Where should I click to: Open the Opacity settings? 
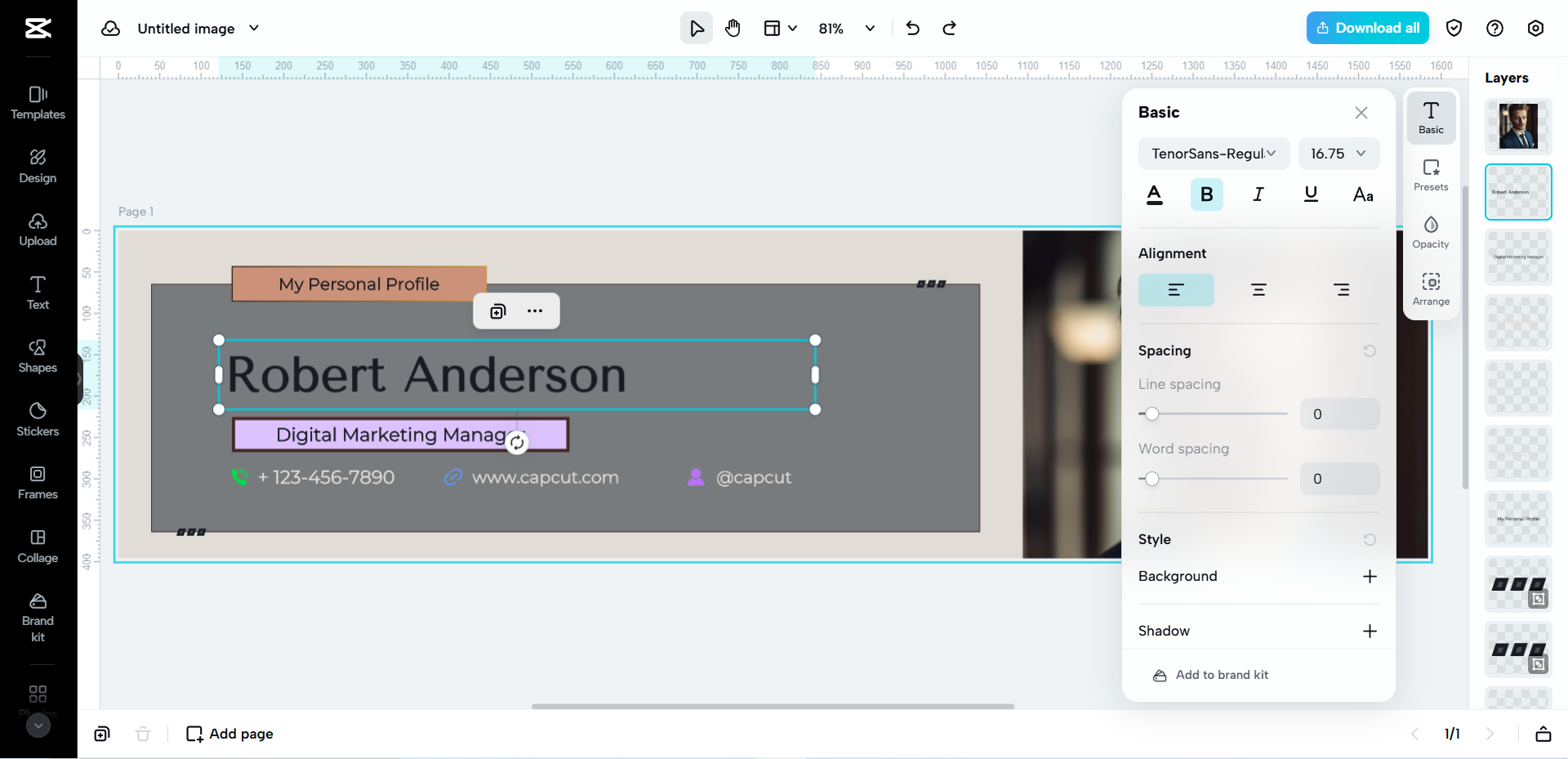click(1431, 232)
